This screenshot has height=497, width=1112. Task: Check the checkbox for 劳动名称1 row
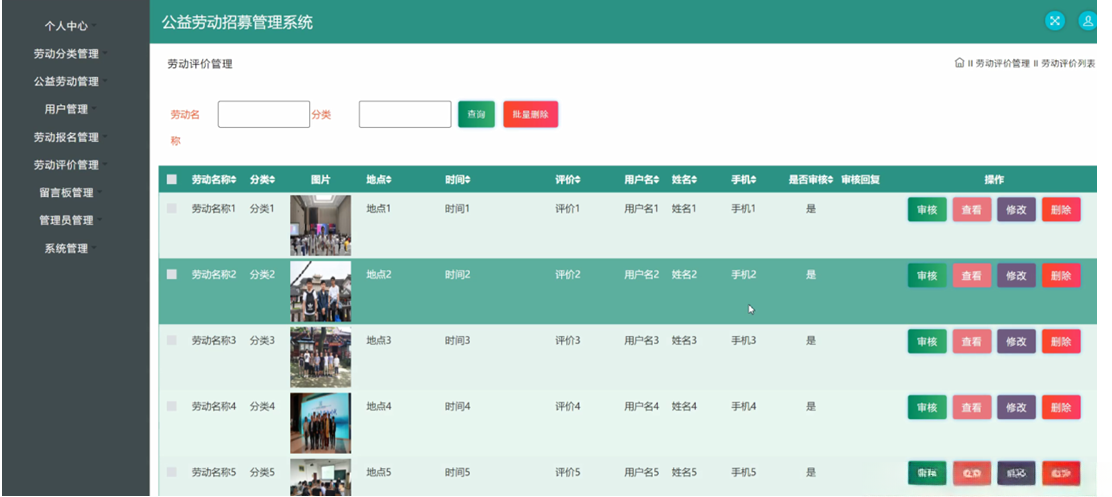point(172,208)
